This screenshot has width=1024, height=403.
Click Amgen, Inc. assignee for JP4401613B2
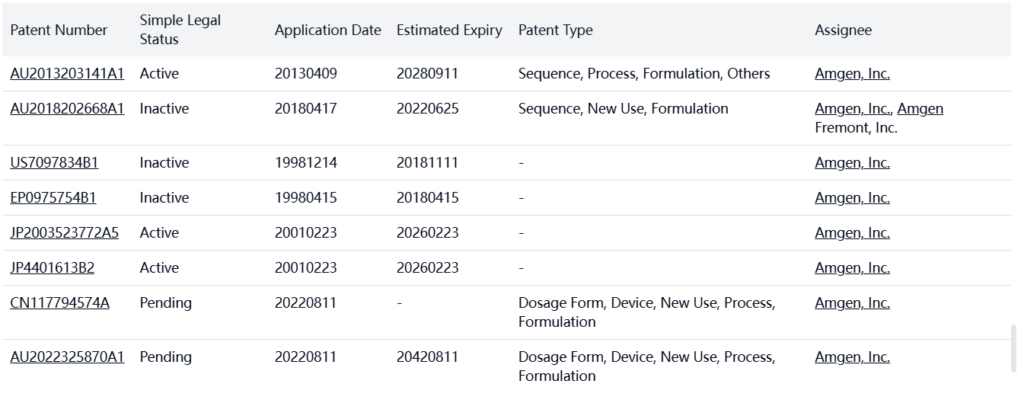[x=852, y=268]
